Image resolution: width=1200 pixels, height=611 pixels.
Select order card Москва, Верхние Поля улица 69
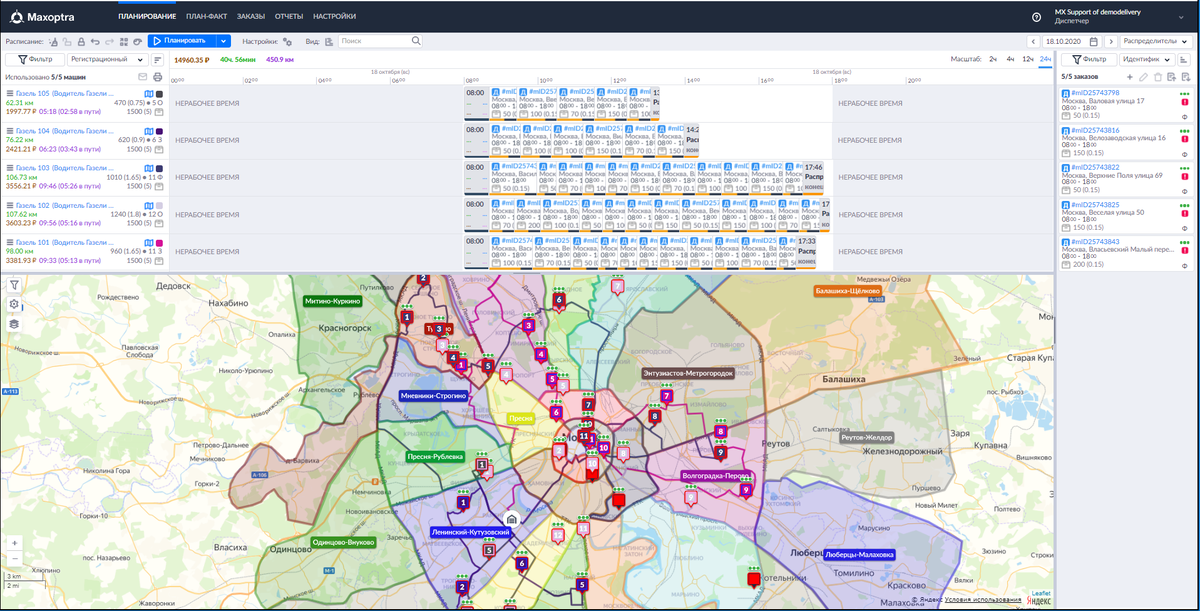pyautogui.click(x=1124, y=180)
